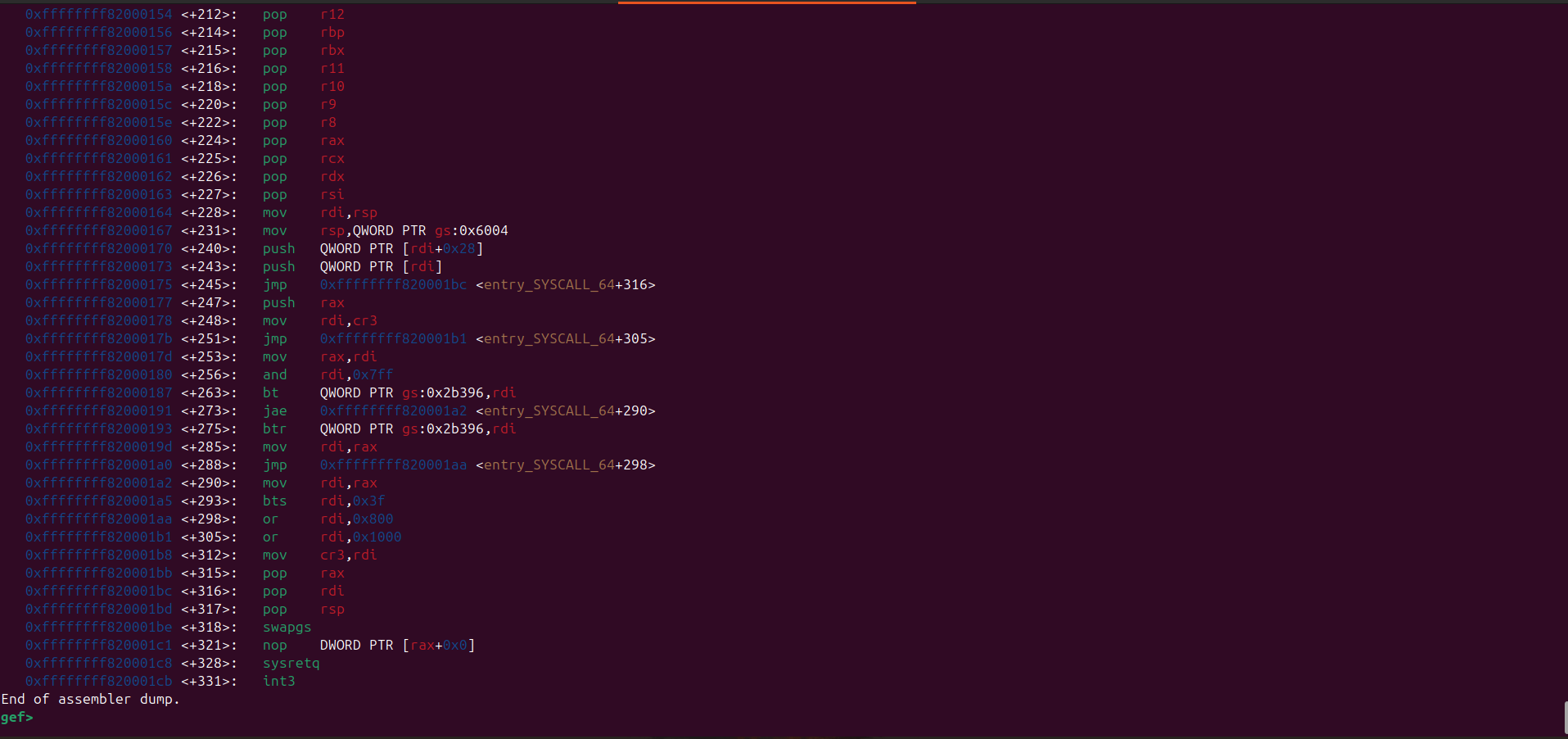
Task: Select the pop r12 instruction
Action: pyautogui.click(x=303, y=14)
